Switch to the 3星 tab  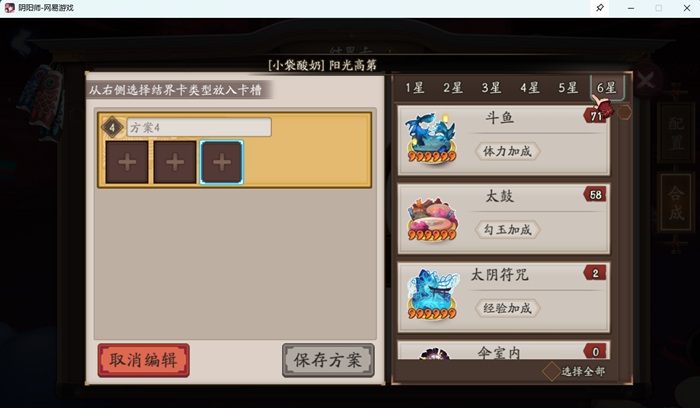(x=491, y=88)
